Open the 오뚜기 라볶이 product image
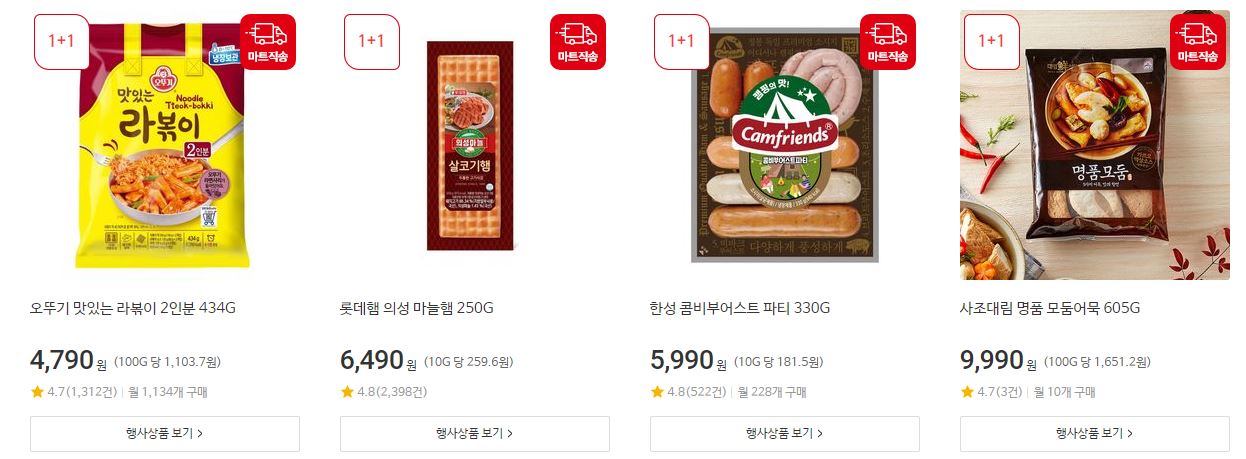 point(165,145)
